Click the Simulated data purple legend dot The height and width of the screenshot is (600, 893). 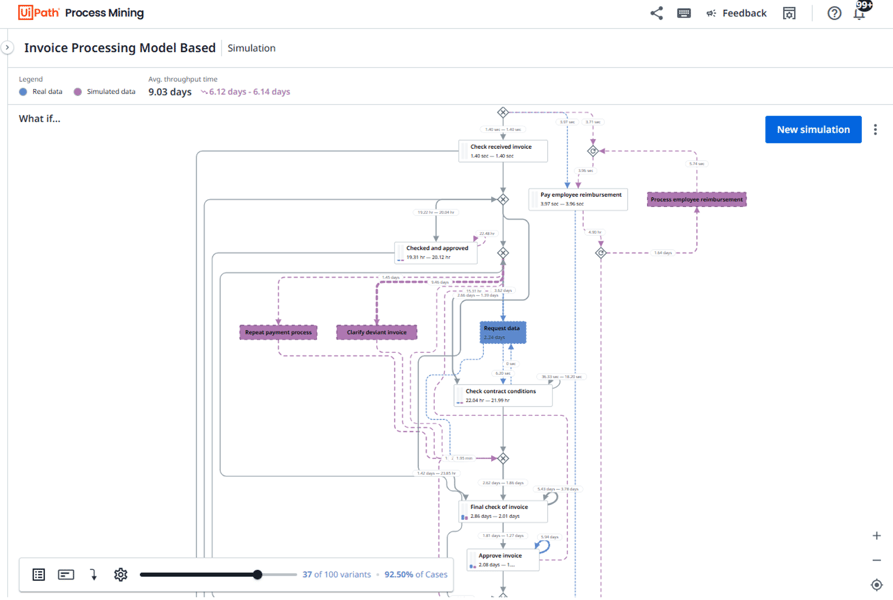(77, 92)
